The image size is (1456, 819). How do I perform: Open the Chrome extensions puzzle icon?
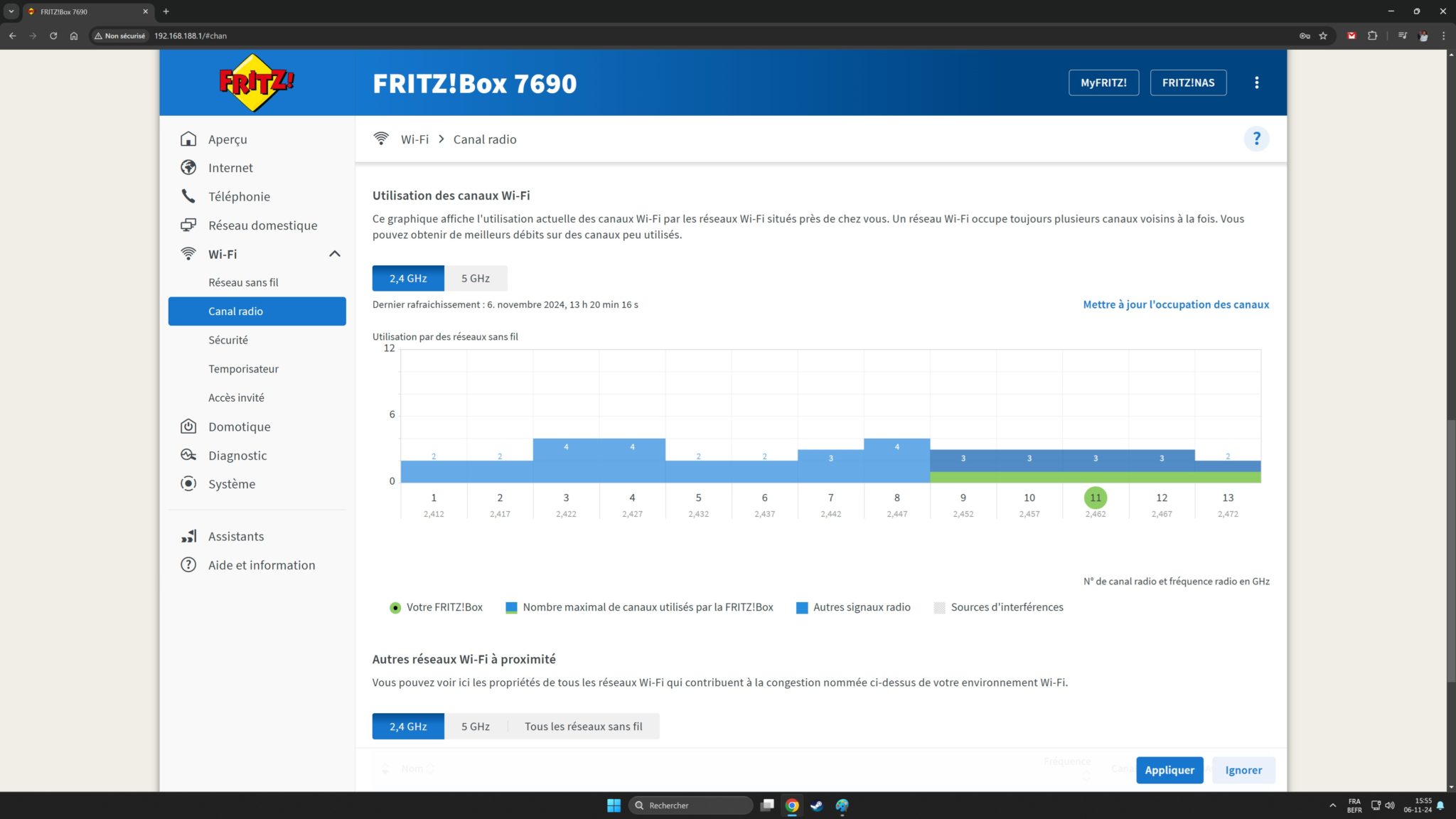point(1372,36)
